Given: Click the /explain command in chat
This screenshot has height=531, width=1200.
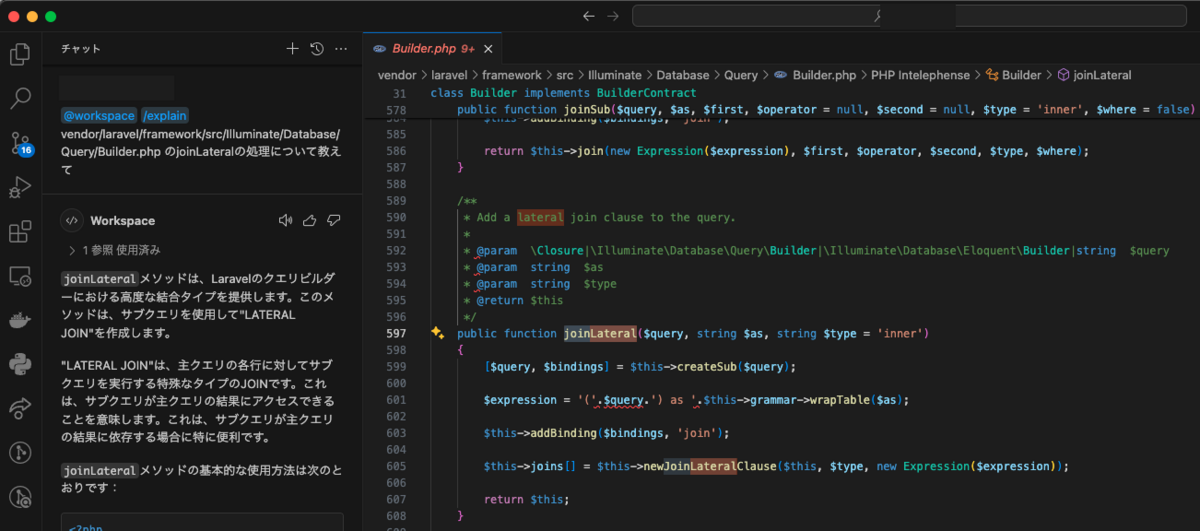Looking at the screenshot, I should point(164,116).
